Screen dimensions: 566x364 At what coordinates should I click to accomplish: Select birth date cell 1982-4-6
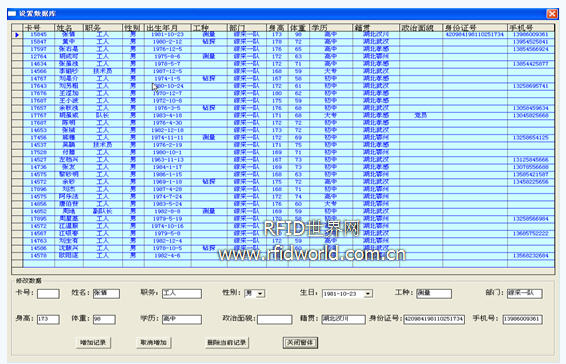167,256
